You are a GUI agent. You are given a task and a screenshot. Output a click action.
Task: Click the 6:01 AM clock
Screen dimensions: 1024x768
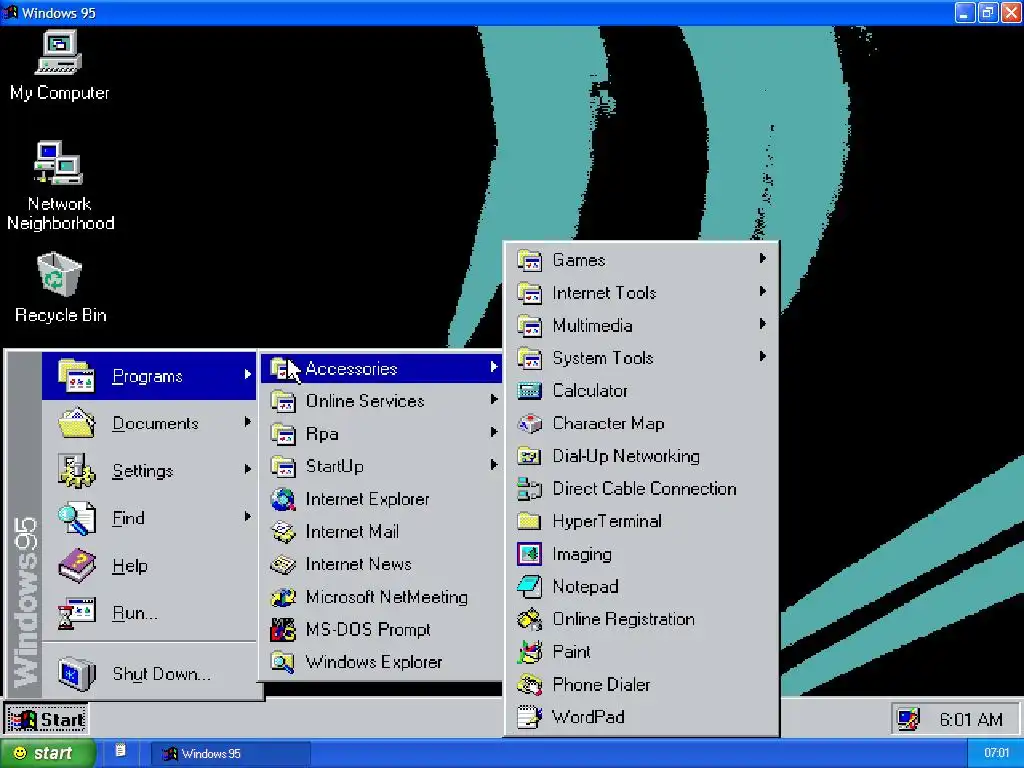click(x=971, y=720)
